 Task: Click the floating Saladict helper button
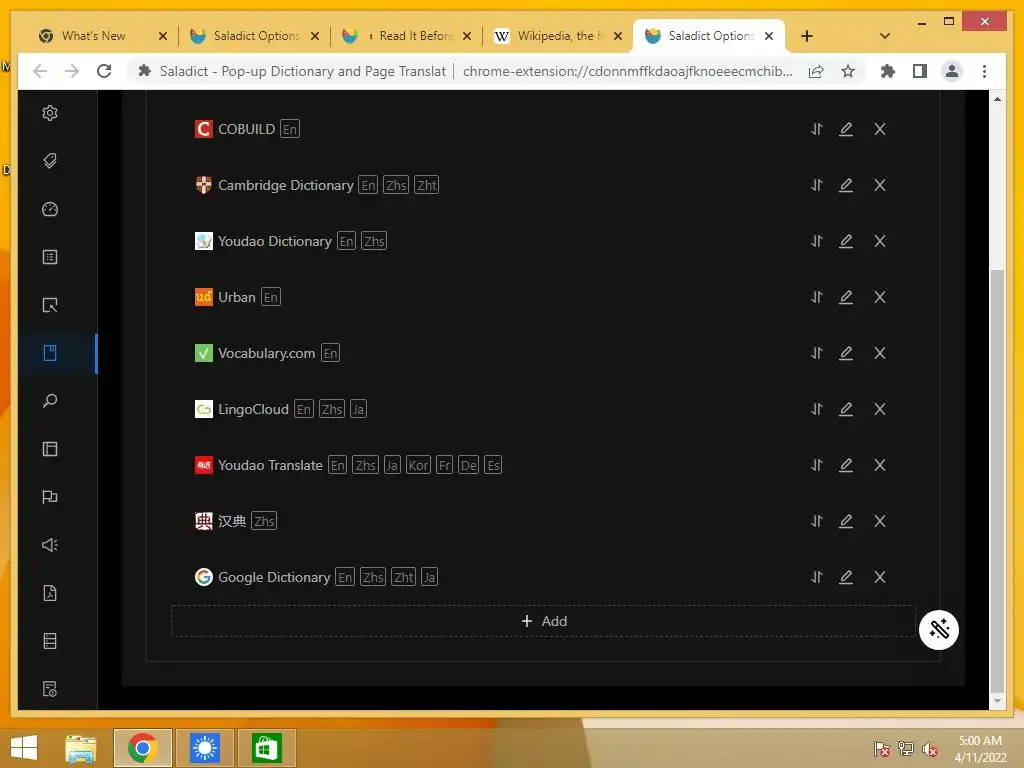pos(938,630)
